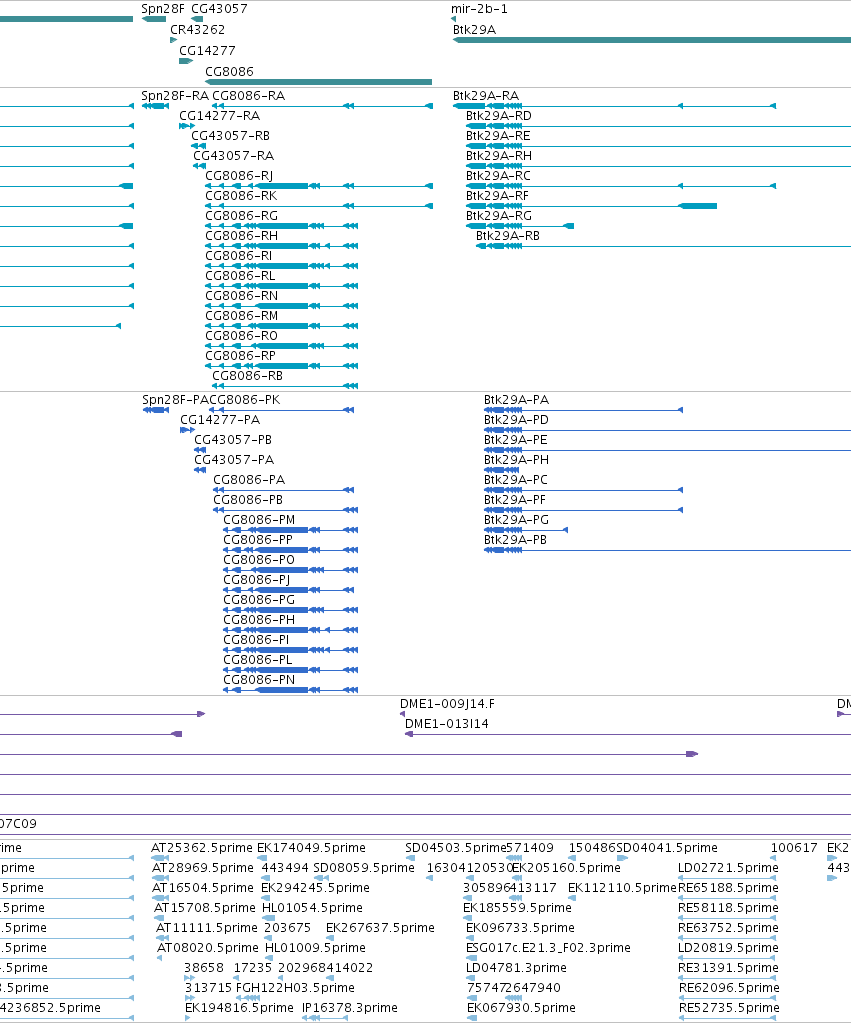Select the Btk29A-RD transcript label
Viewport: 851px width, 1023px height.
point(499,116)
